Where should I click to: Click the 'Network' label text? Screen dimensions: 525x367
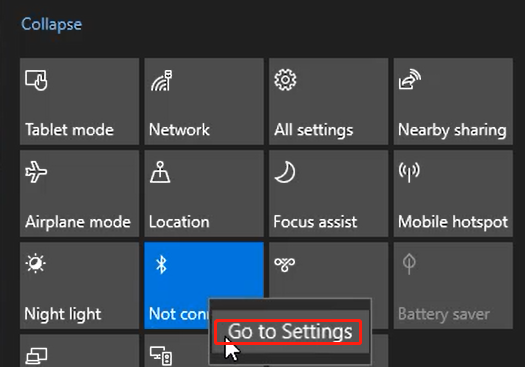coord(179,130)
